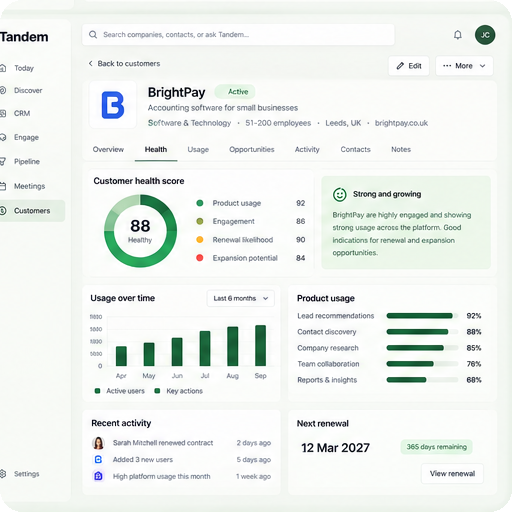
Task: Click the Software & Technology industry link
Action: [189, 123]
